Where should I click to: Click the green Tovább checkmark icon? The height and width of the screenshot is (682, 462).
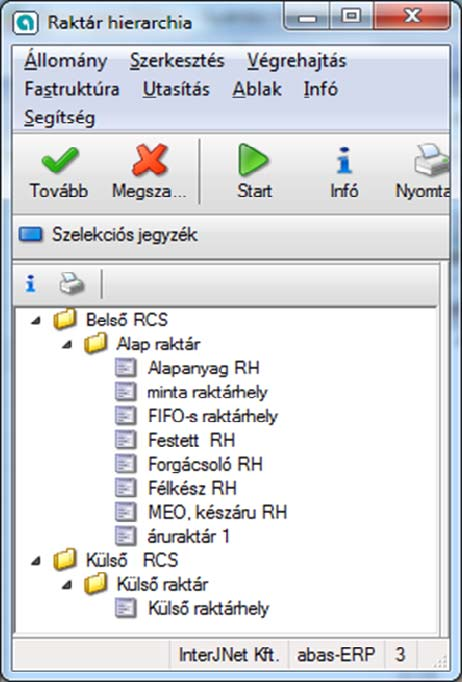click(x=60, y=160)
